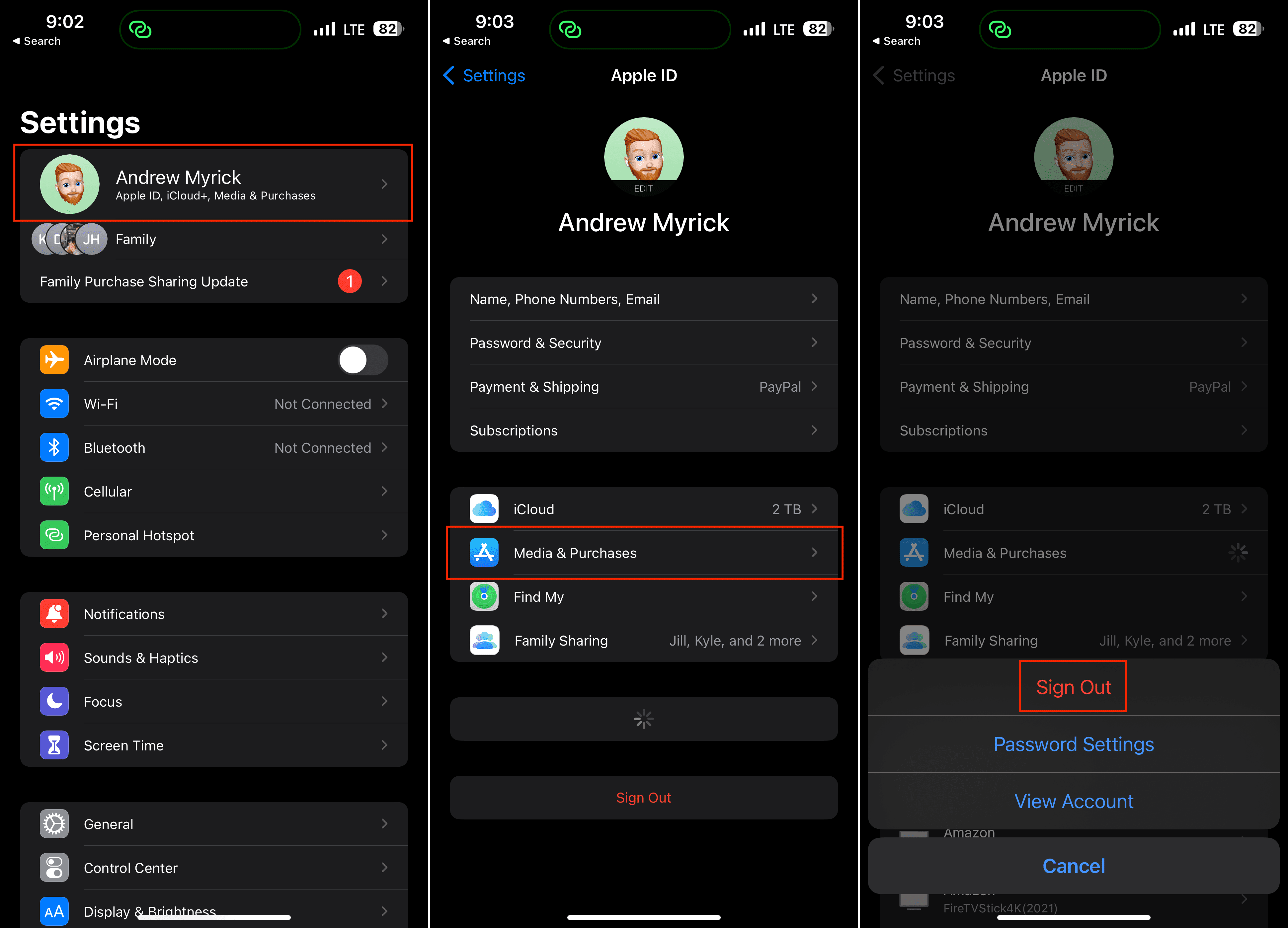Tap the iCloud icon on middle Apple ID screen
The image size is (1288, 928).
[x=484, y=508]
